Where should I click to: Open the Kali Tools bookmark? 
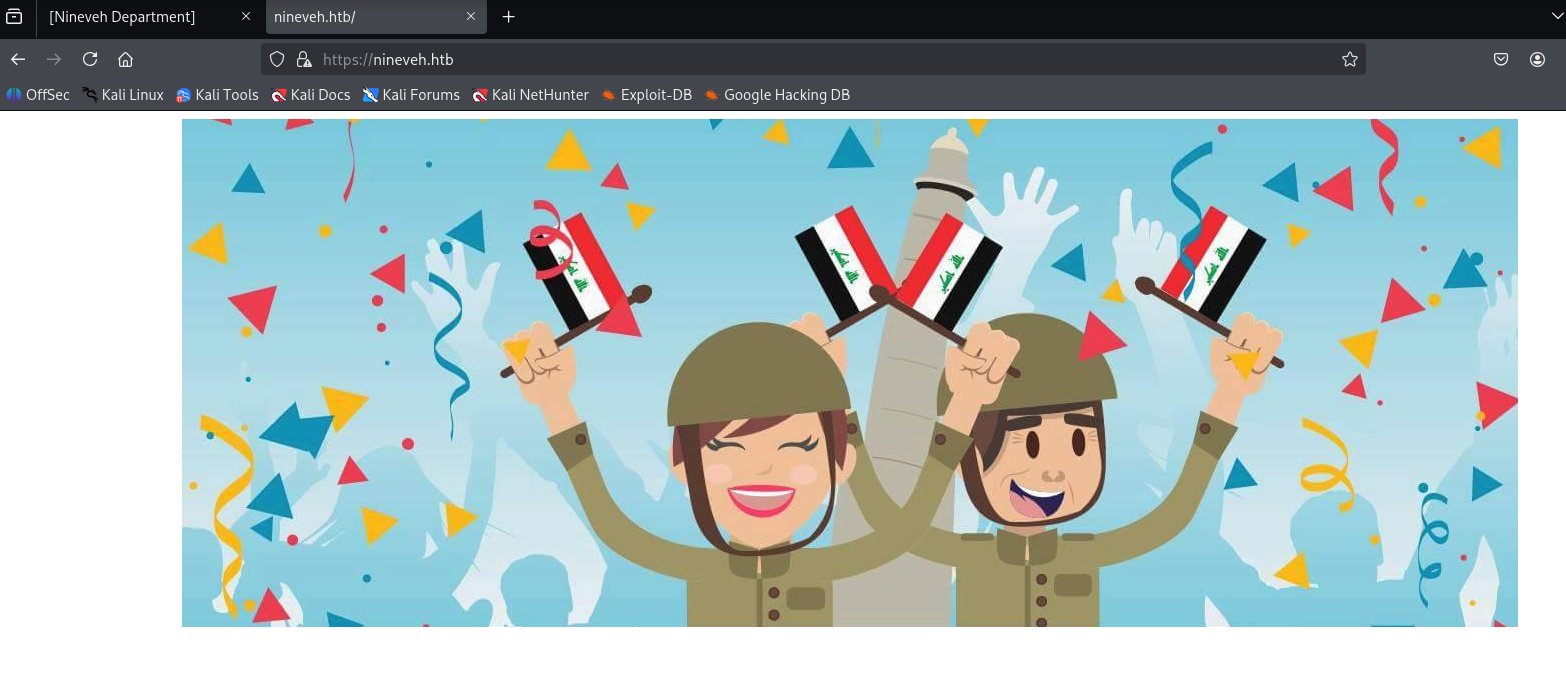217,95
